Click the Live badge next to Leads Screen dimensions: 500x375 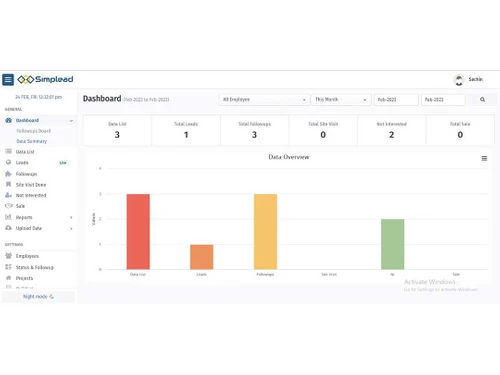click(x=63, y=163)
